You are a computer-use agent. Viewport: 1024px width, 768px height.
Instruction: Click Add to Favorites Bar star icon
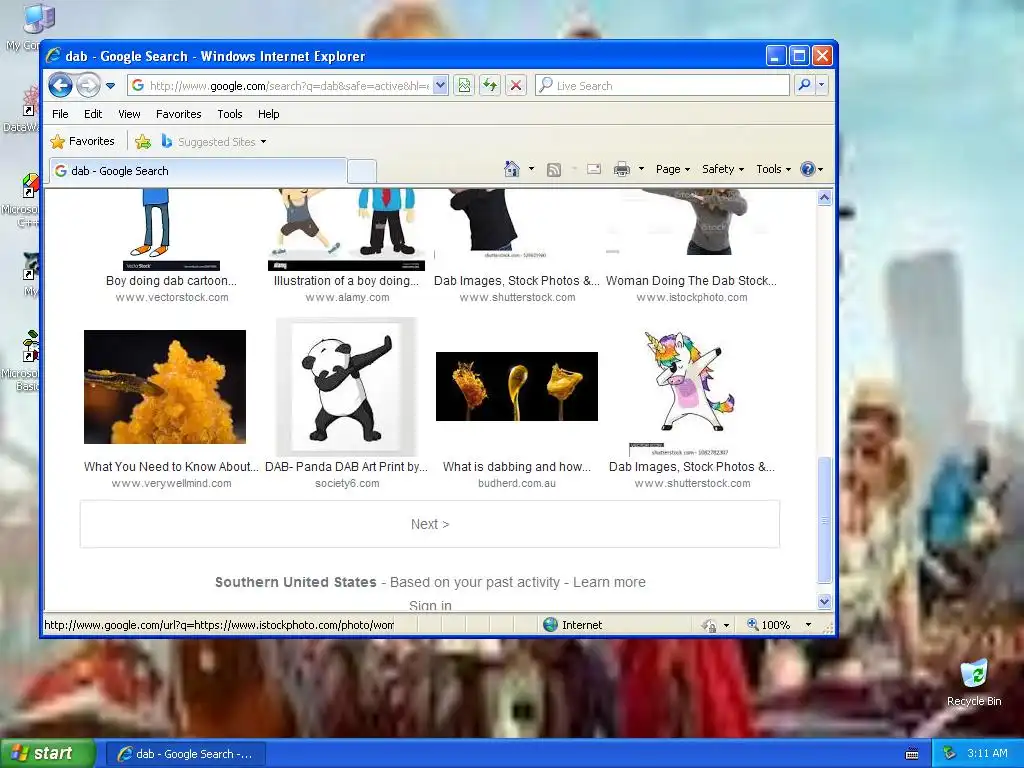142,141
